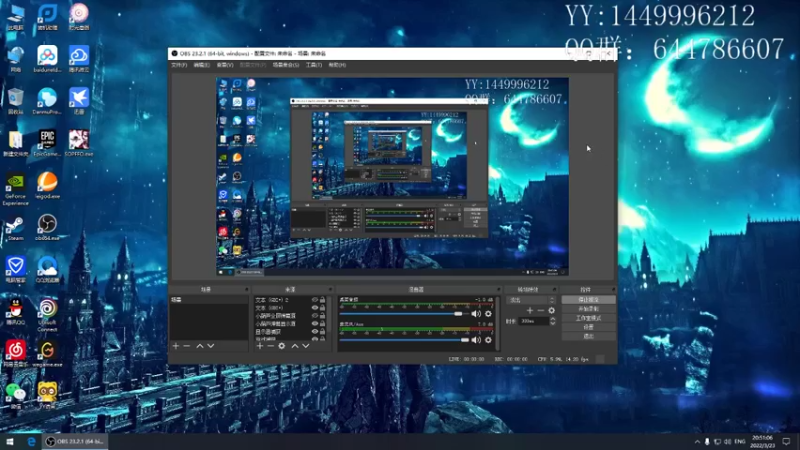Viewport: 800px width, 450px height.
Task: Open OBS 设置 settings button
Action: pyautogui.click(x=588, y=328)
